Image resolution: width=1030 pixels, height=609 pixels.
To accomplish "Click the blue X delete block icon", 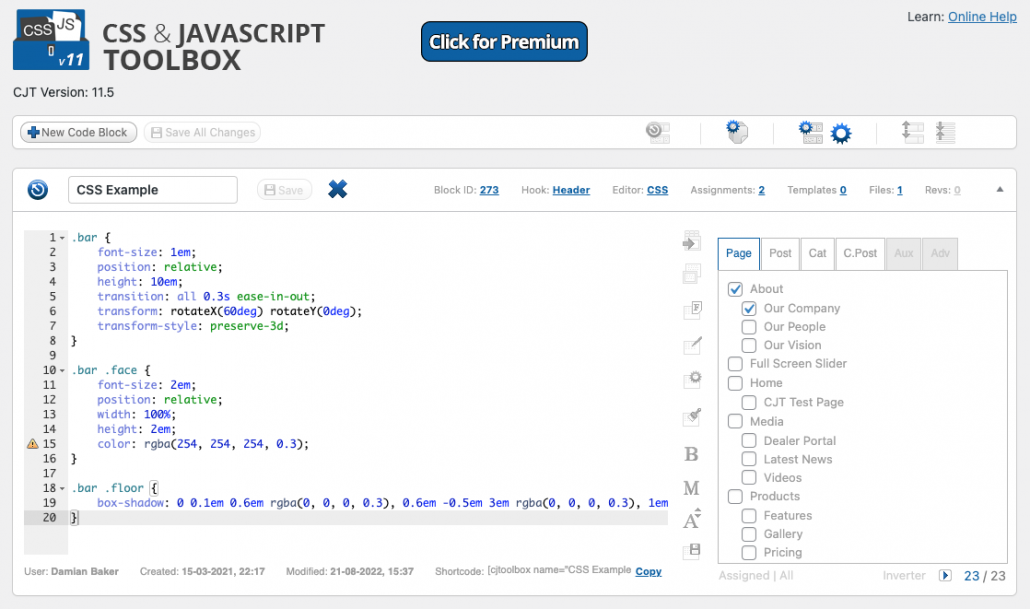I will click(x=338, y=189).
